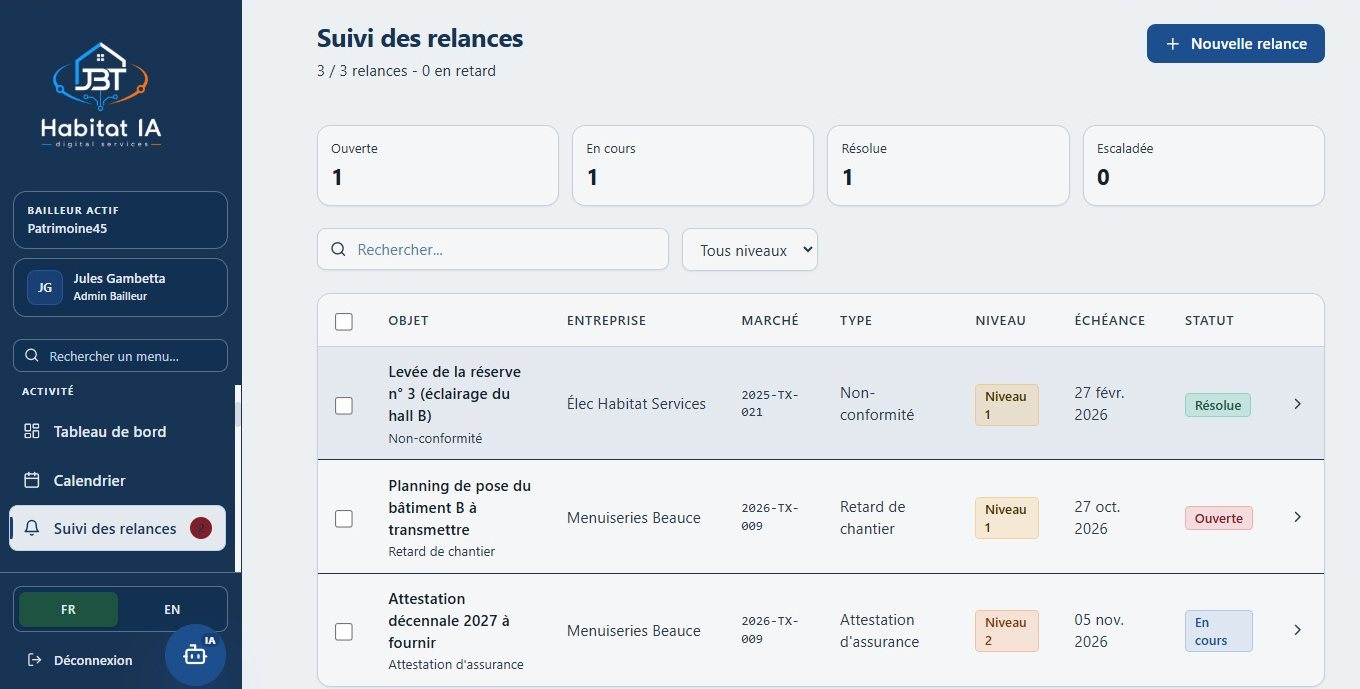Filter by the Résolue status card
Viewport: 1360px width, 689px height.
(x=948, y=165)
